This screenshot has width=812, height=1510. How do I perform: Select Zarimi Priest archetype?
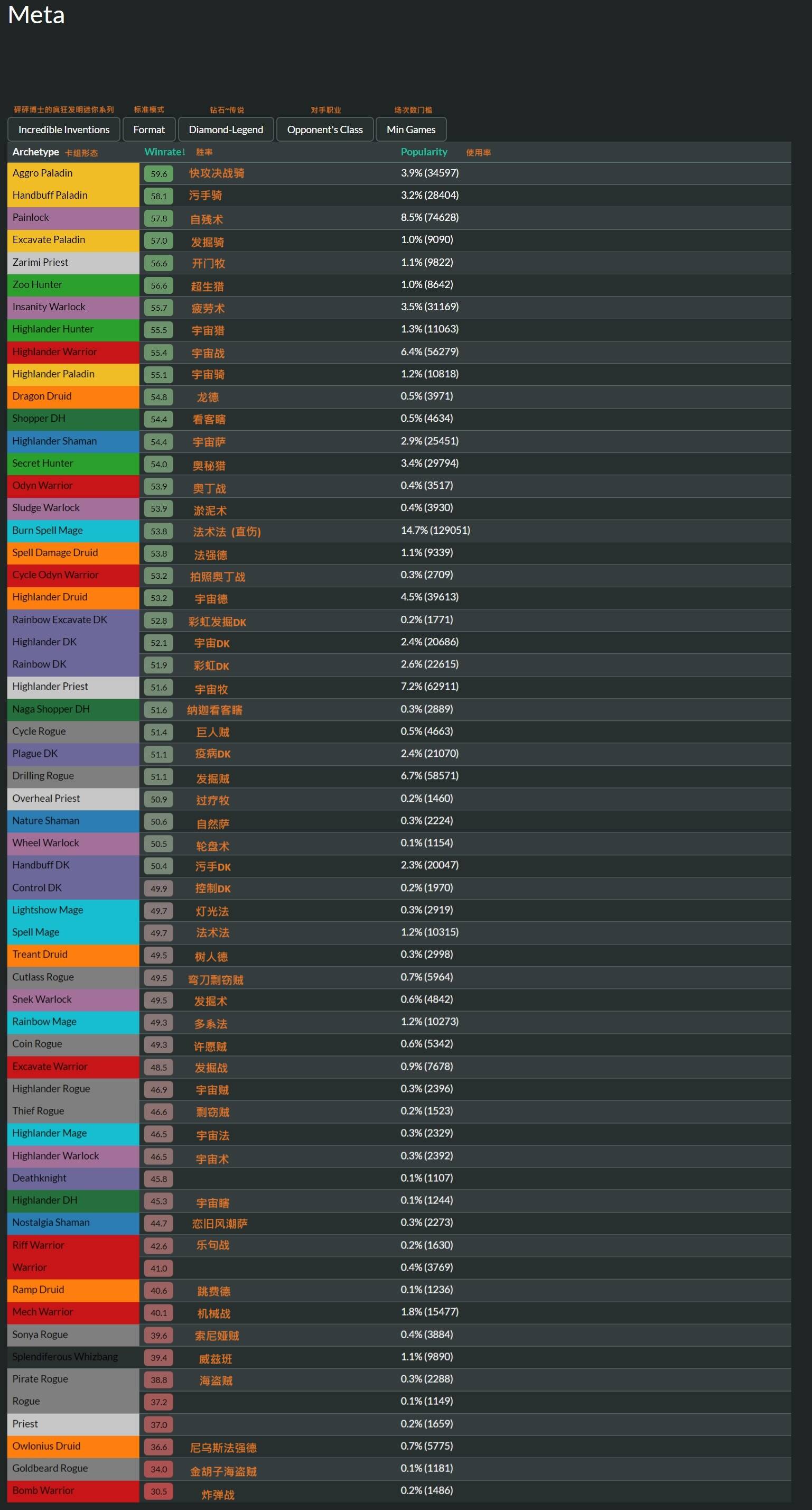coord(73,263)
